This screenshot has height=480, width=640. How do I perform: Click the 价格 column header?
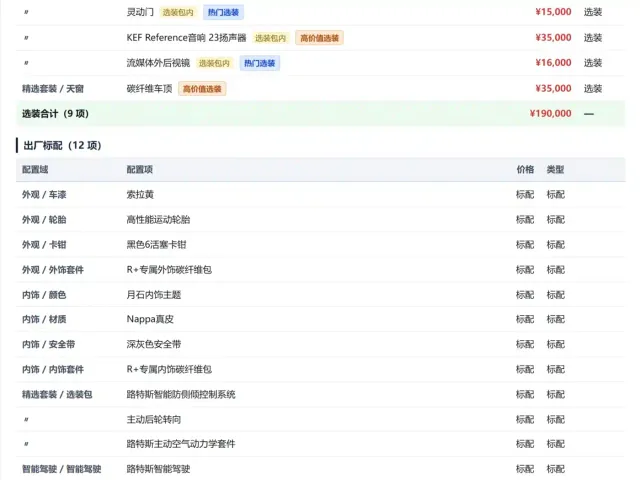click(525, 169)
